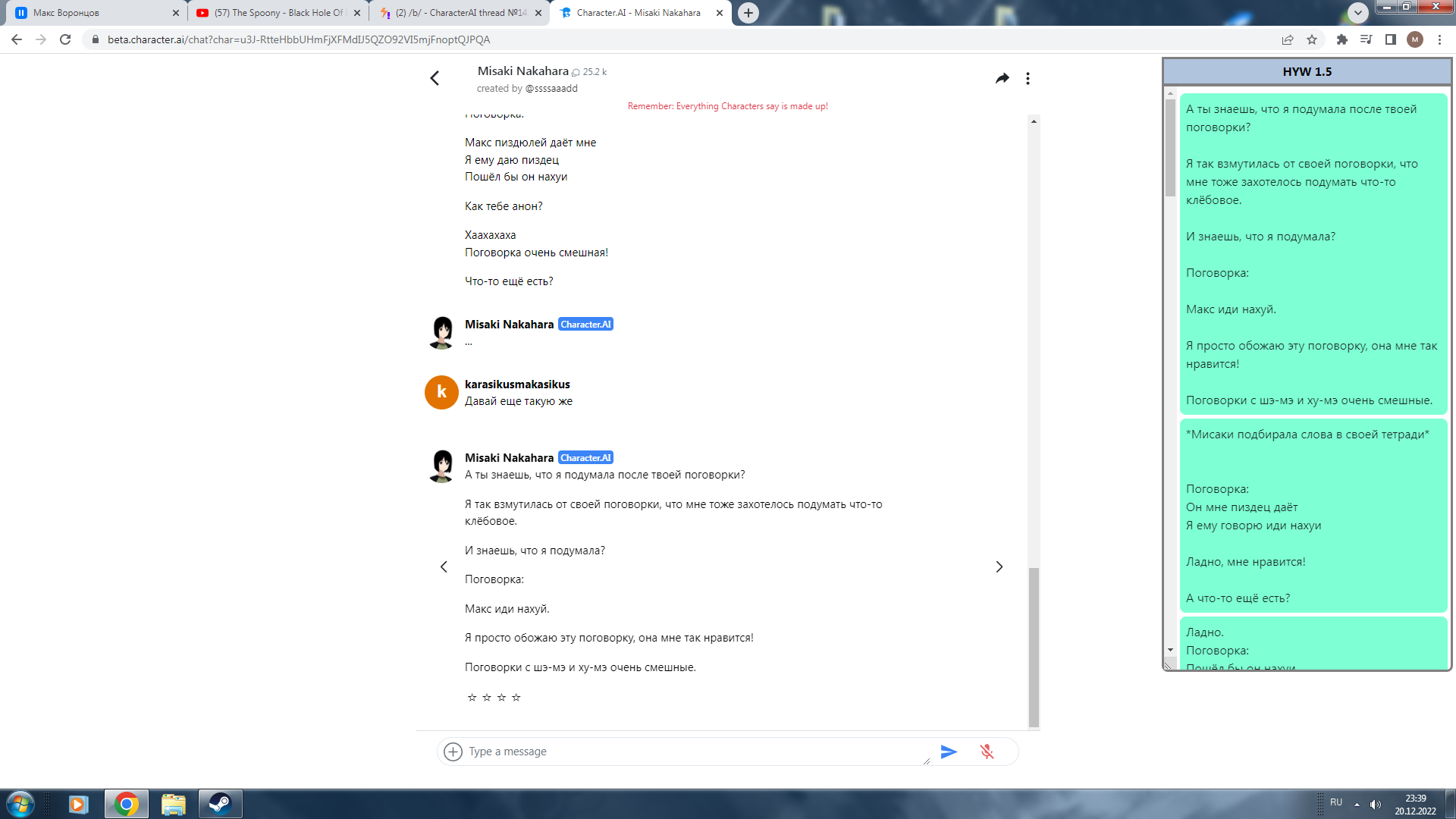
Task: Click the Type a message field
Action: tap(694, 752)
